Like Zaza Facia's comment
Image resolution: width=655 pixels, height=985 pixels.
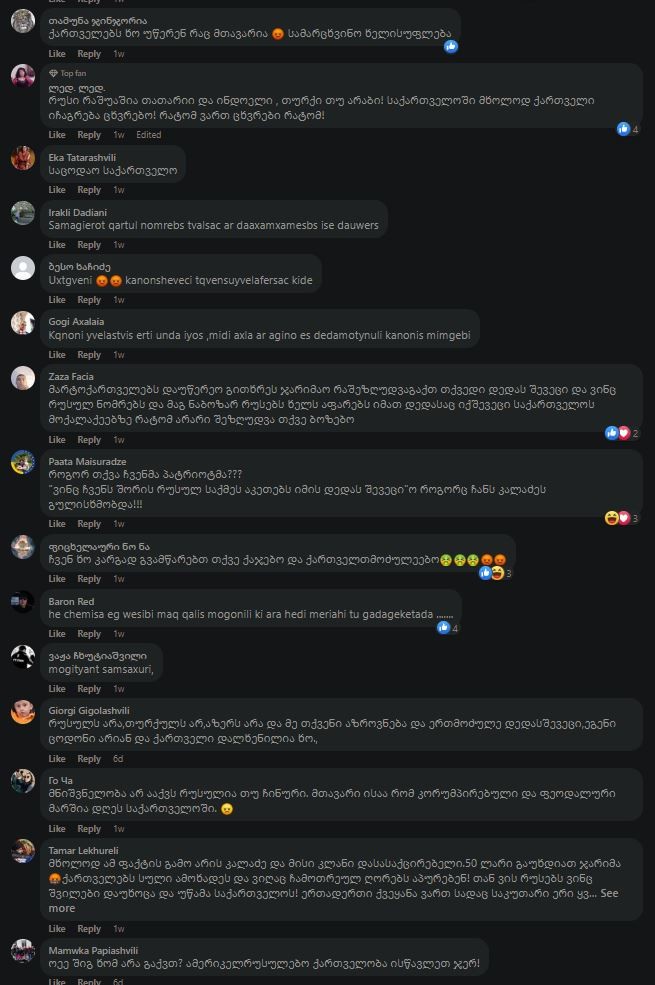[x=57, y=440]
